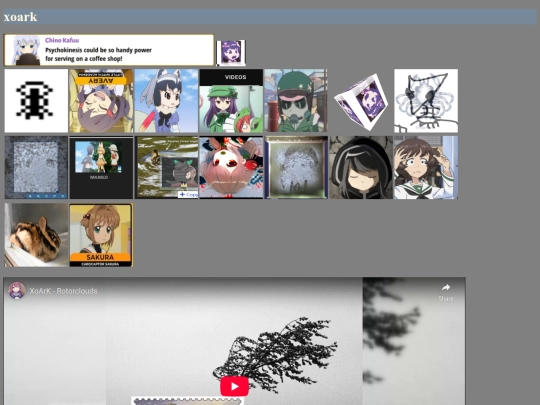Open the camouflage swirl image with Copy button

pyautogui.click(x=166, y=167)
